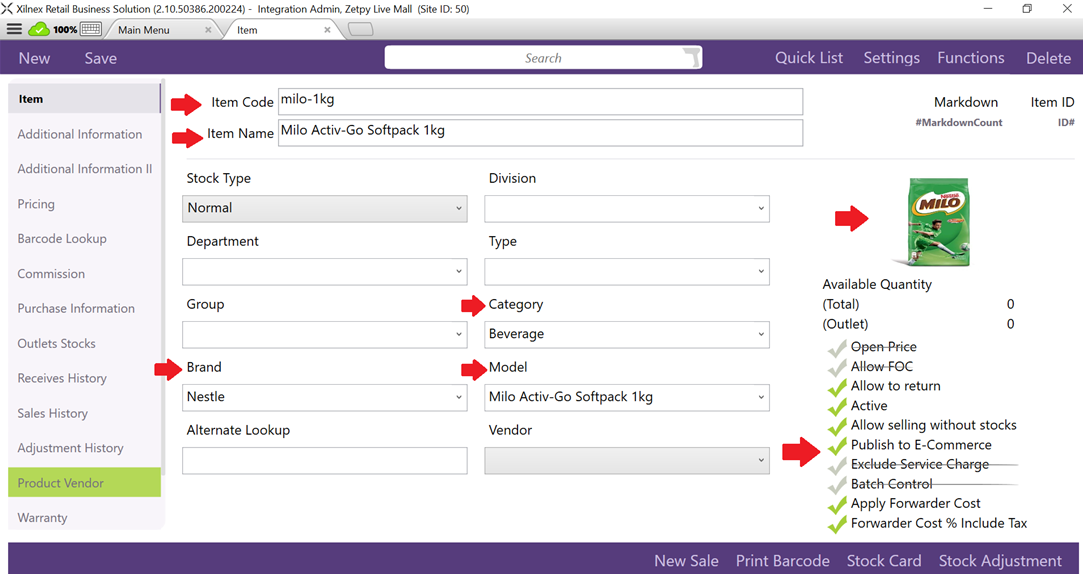1083x574 pixels.
Task: Click the New button
Action: 35,58
